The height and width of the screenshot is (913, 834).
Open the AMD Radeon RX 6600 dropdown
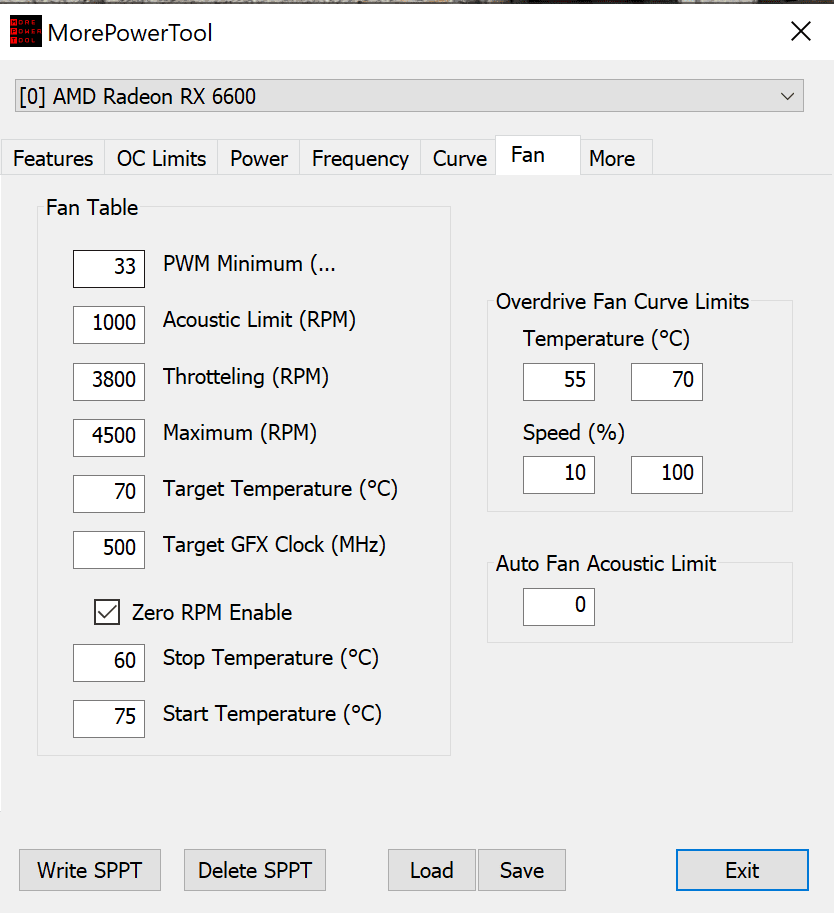pos(410,97)
